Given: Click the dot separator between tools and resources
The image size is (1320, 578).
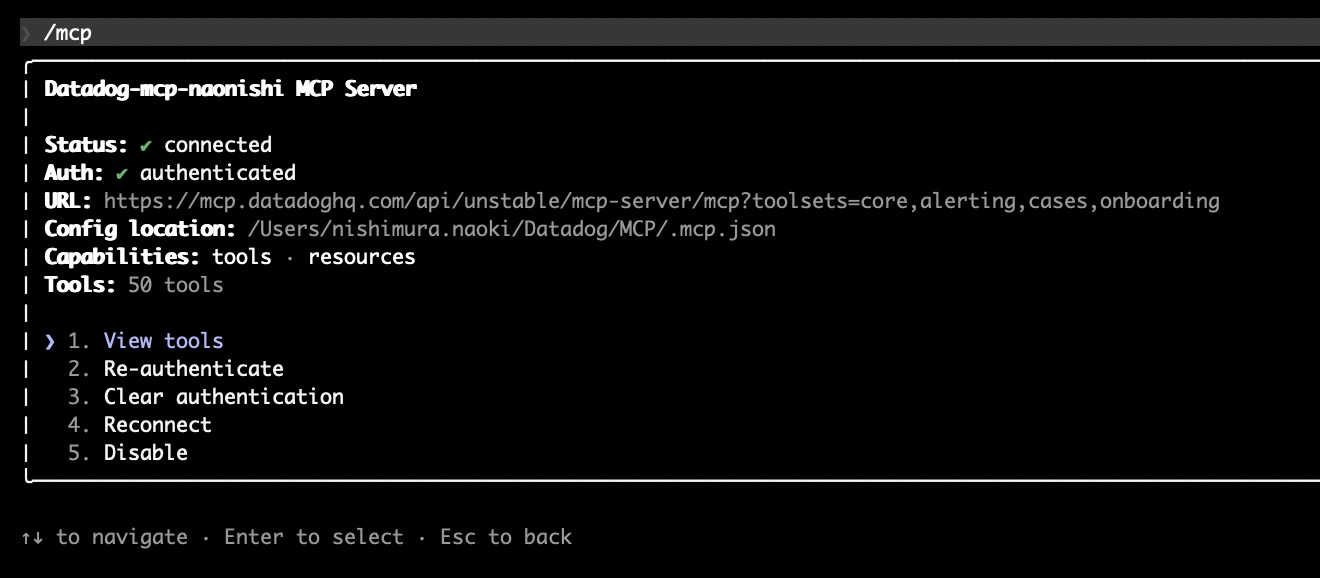Looking at the screenshot, I should (x=292, y=257).
